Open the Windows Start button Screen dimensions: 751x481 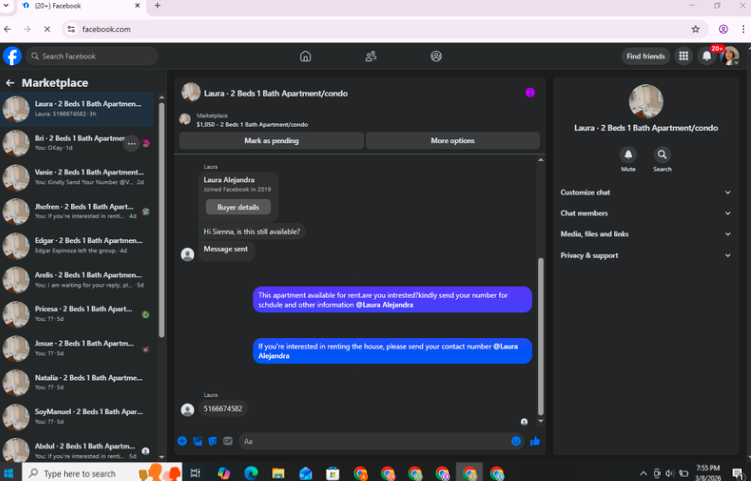click(x=9, y=473)
